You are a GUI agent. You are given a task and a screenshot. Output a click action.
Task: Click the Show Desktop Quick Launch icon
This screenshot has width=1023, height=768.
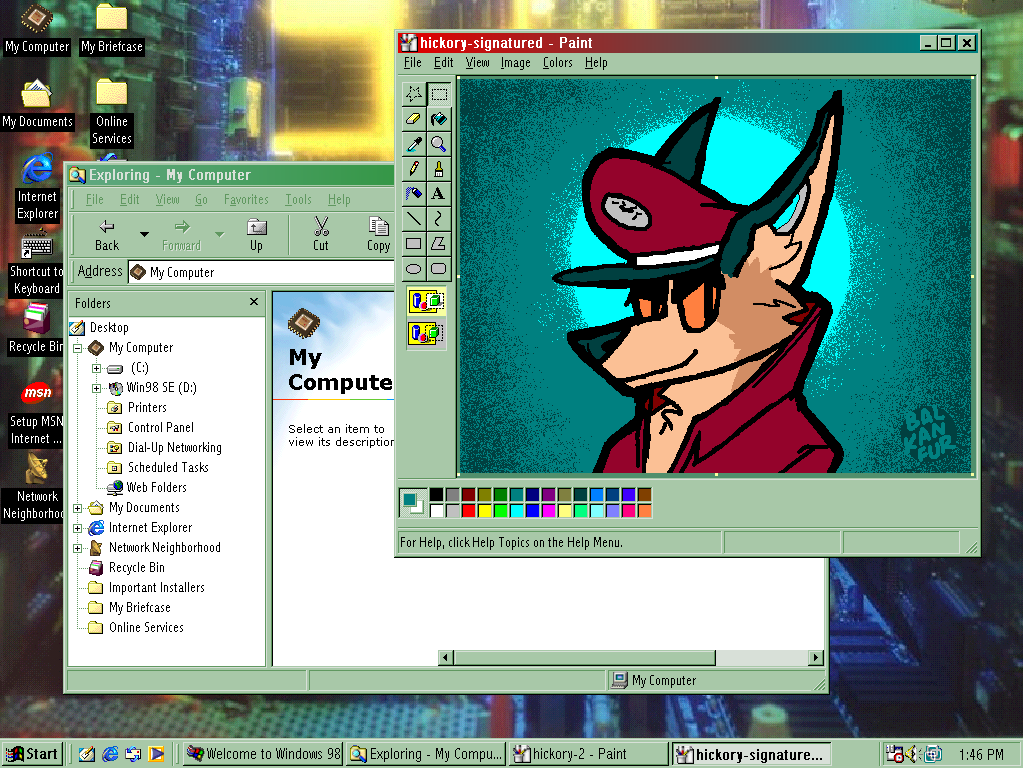click(87, 754)
